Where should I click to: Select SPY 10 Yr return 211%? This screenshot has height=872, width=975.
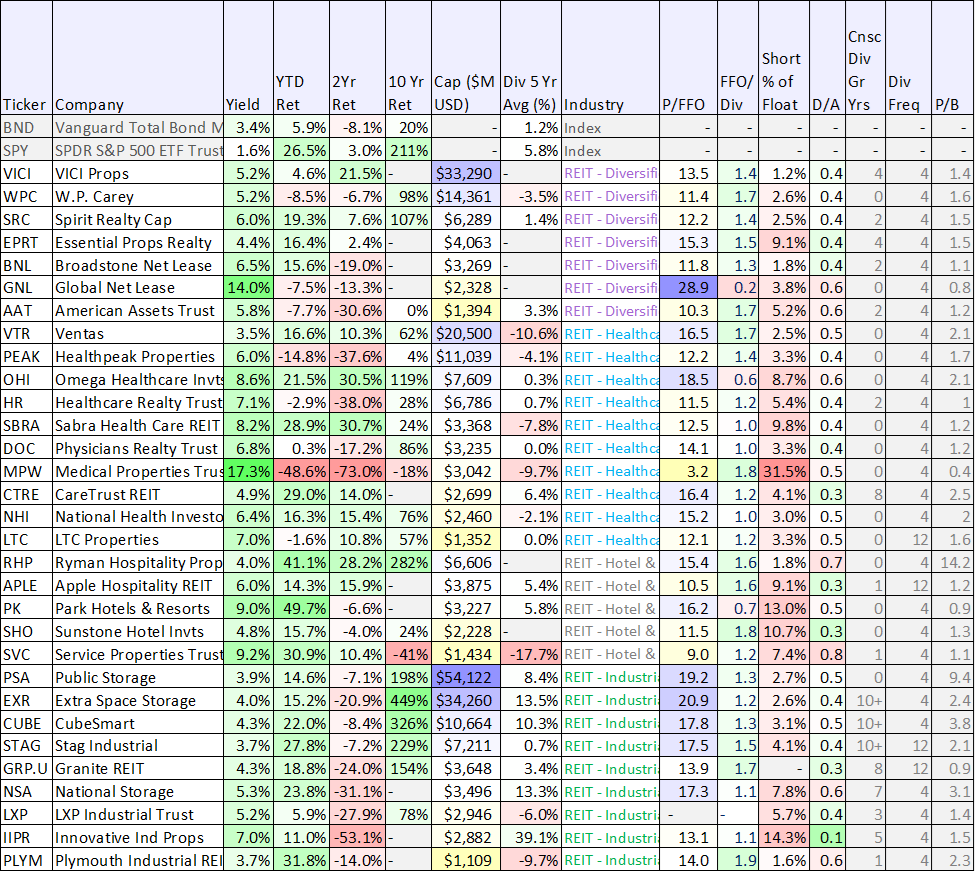(408, 151)
